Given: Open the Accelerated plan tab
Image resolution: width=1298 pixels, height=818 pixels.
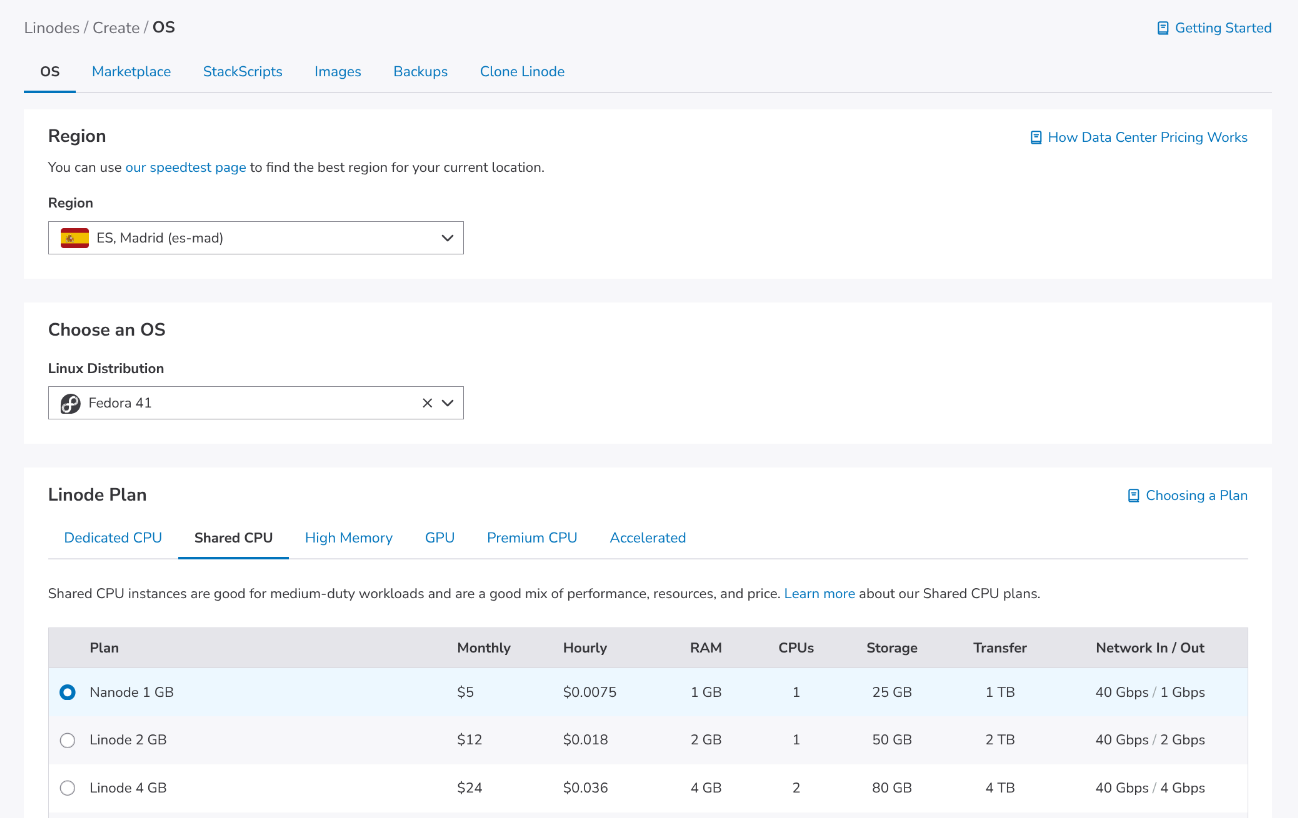Looking at the screenshot, I should [x=648, y=538].
